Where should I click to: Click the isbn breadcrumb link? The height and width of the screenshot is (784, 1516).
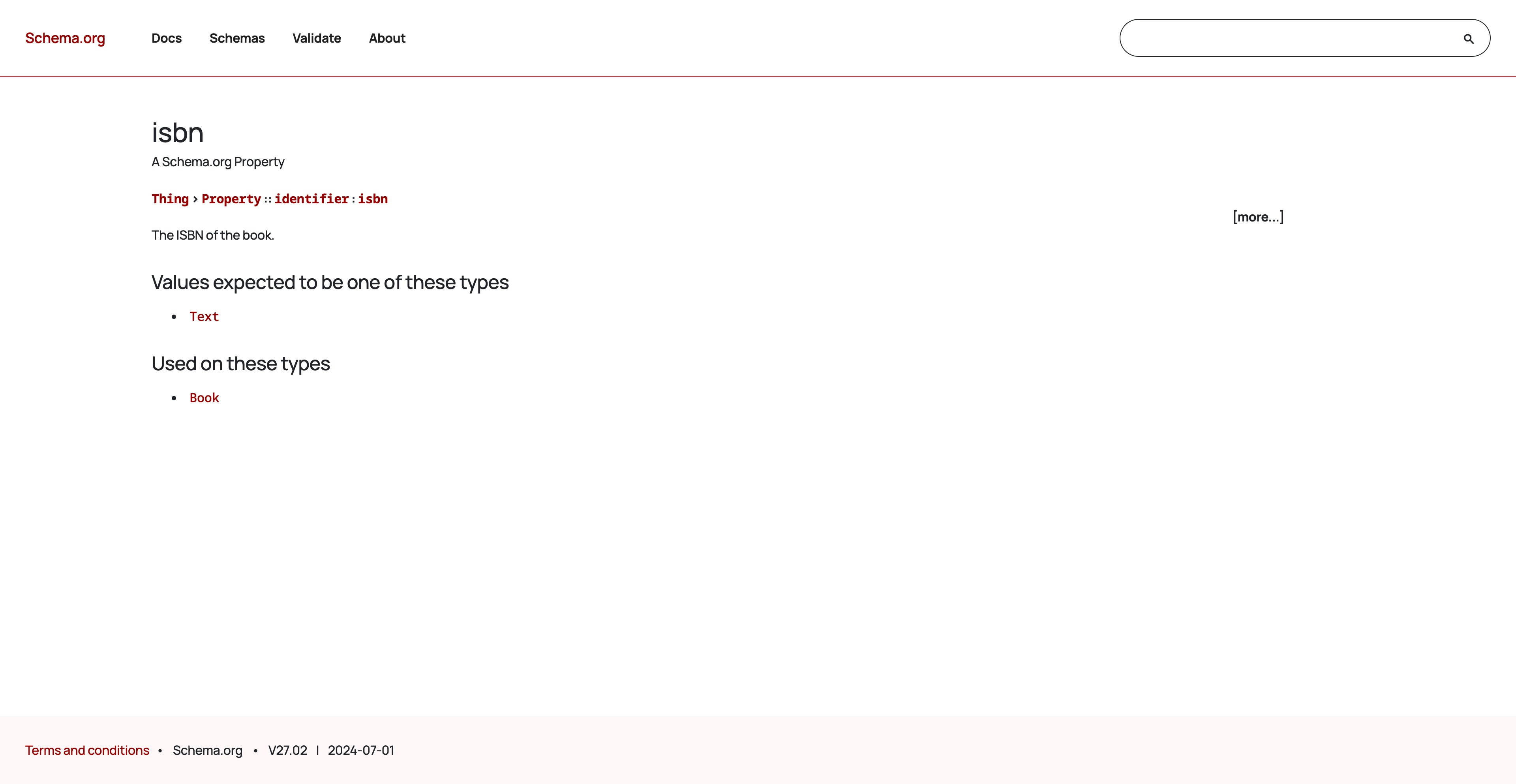(373, 199)
